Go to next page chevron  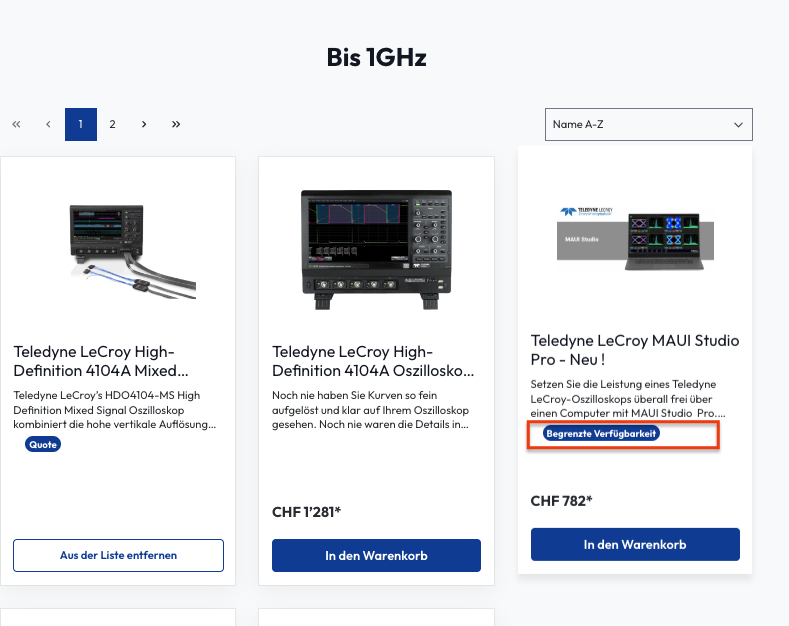[x=144, y=124]
